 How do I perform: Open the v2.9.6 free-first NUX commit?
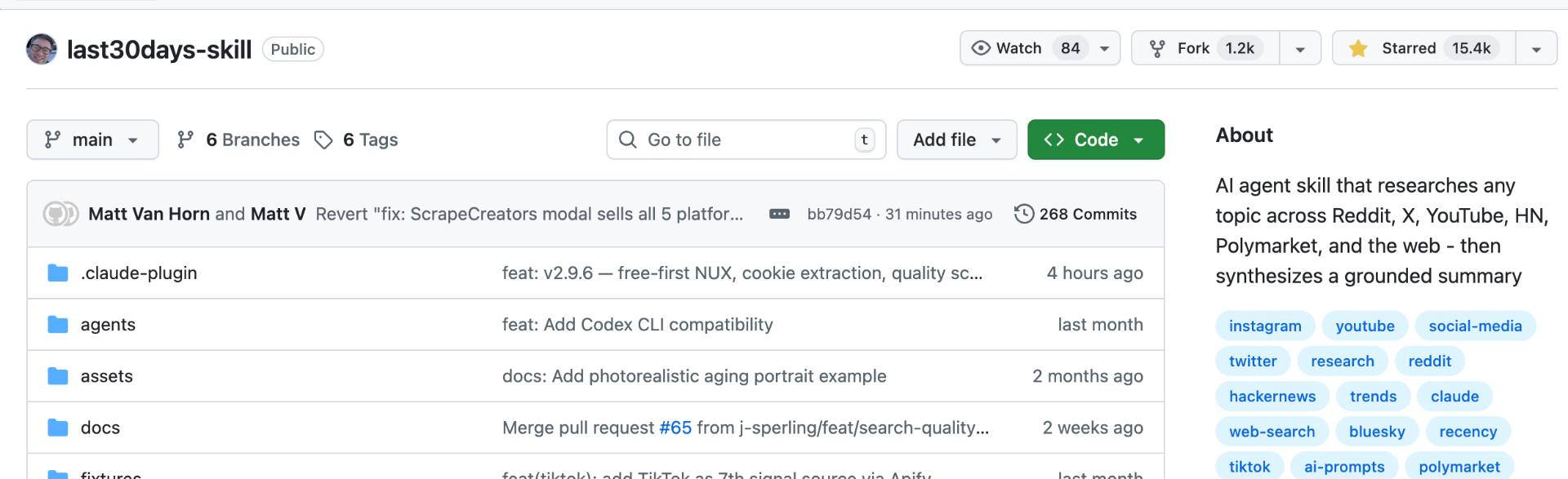(742, 273)
